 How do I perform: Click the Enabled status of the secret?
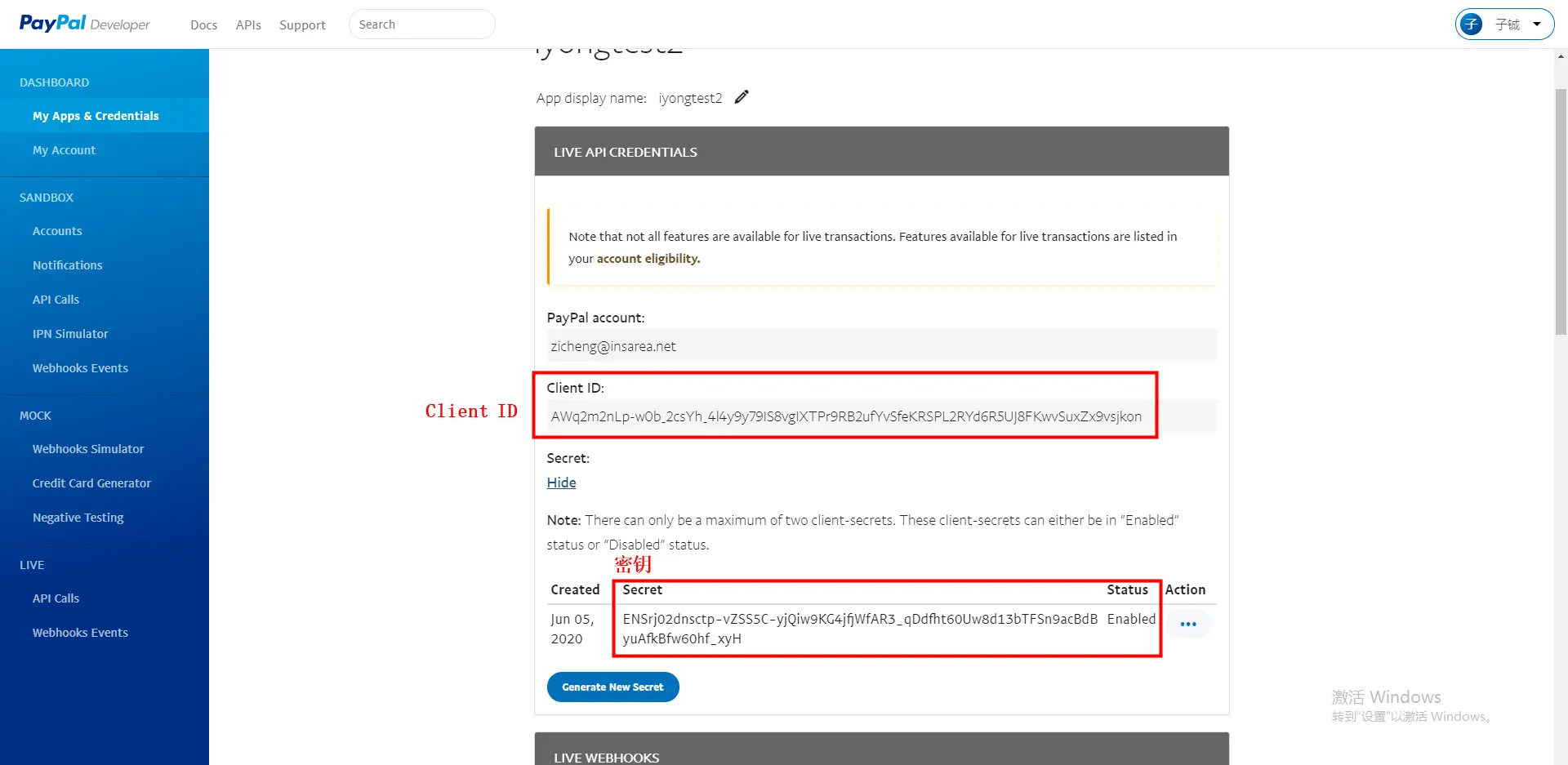(1131, 619)
